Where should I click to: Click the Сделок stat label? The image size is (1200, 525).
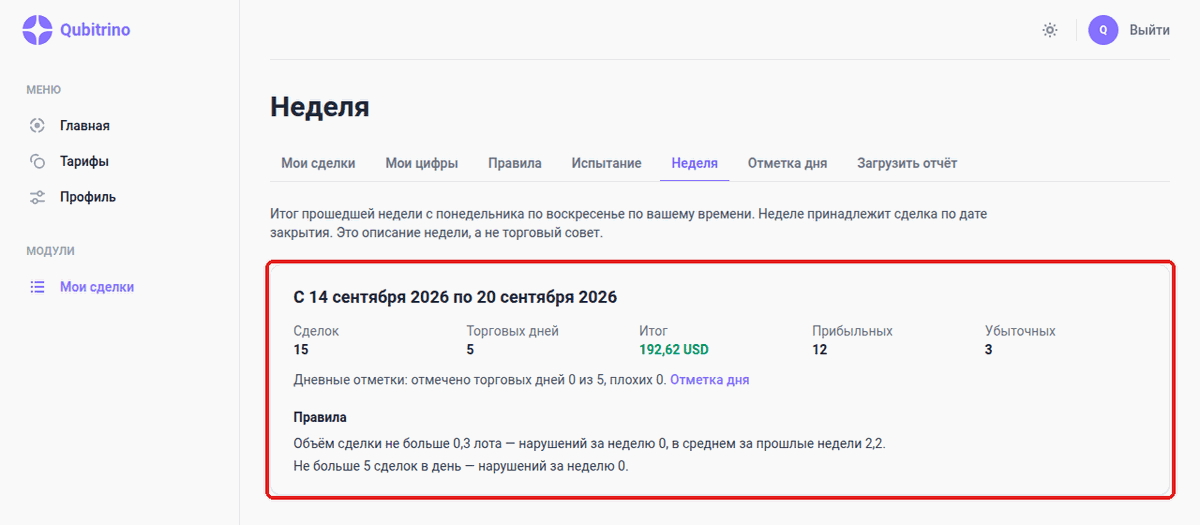316,331
